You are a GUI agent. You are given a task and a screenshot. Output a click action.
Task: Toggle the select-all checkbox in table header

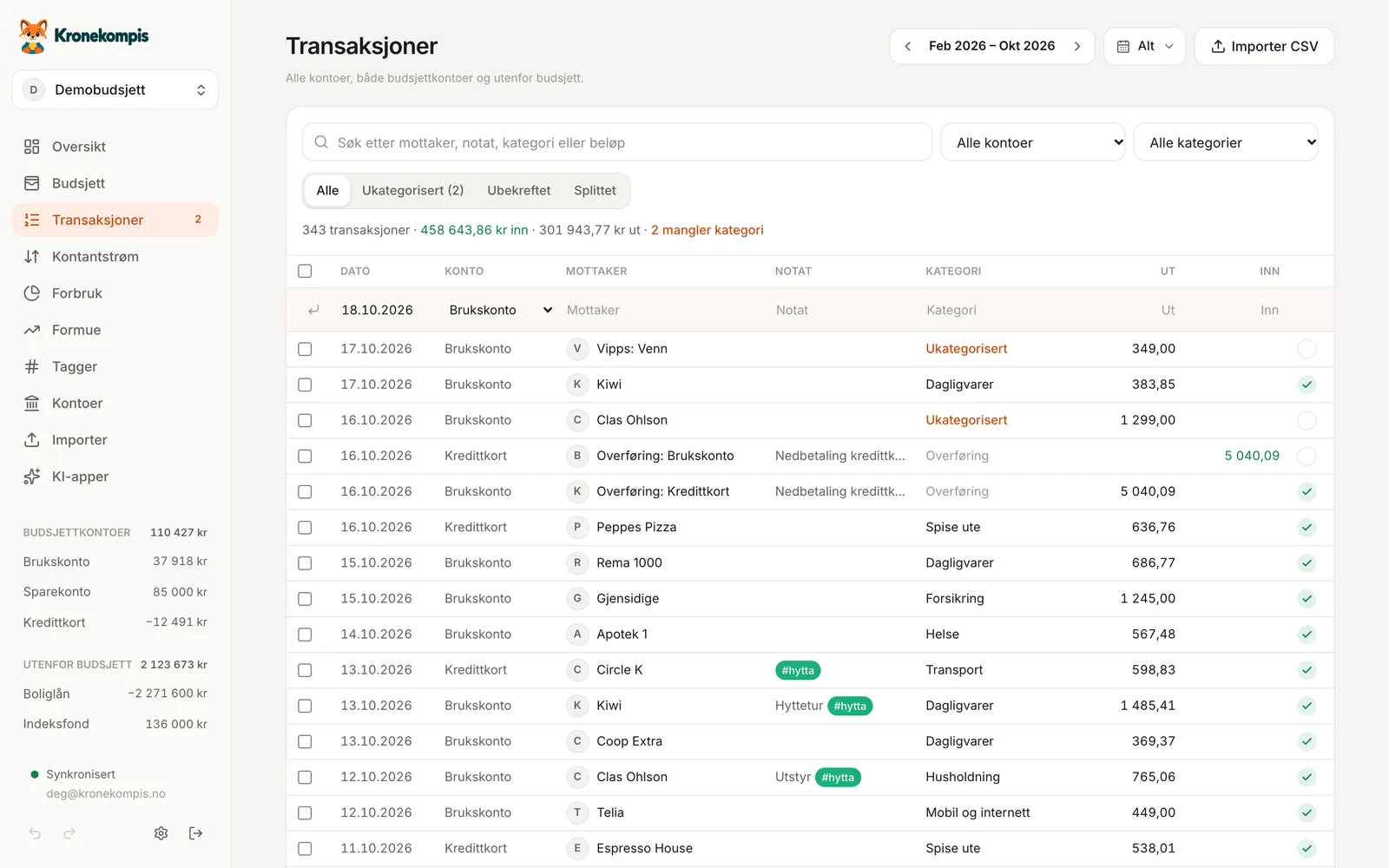coord(305,271)
